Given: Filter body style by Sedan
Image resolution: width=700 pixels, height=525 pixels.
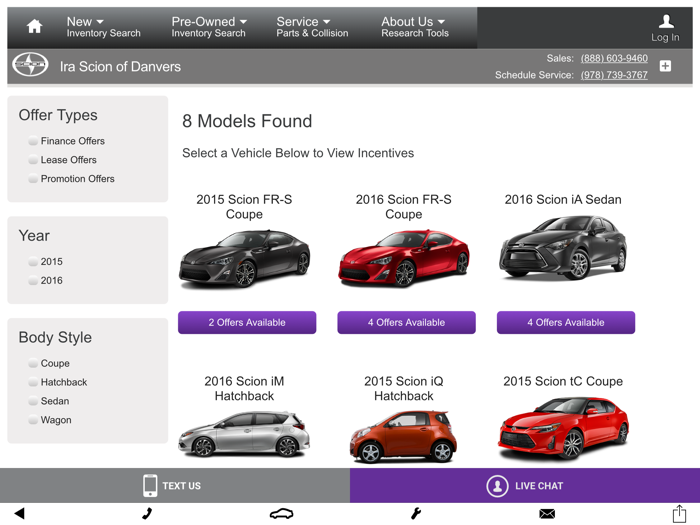Looking at the screenshot, I should click(x=49, y=401).
